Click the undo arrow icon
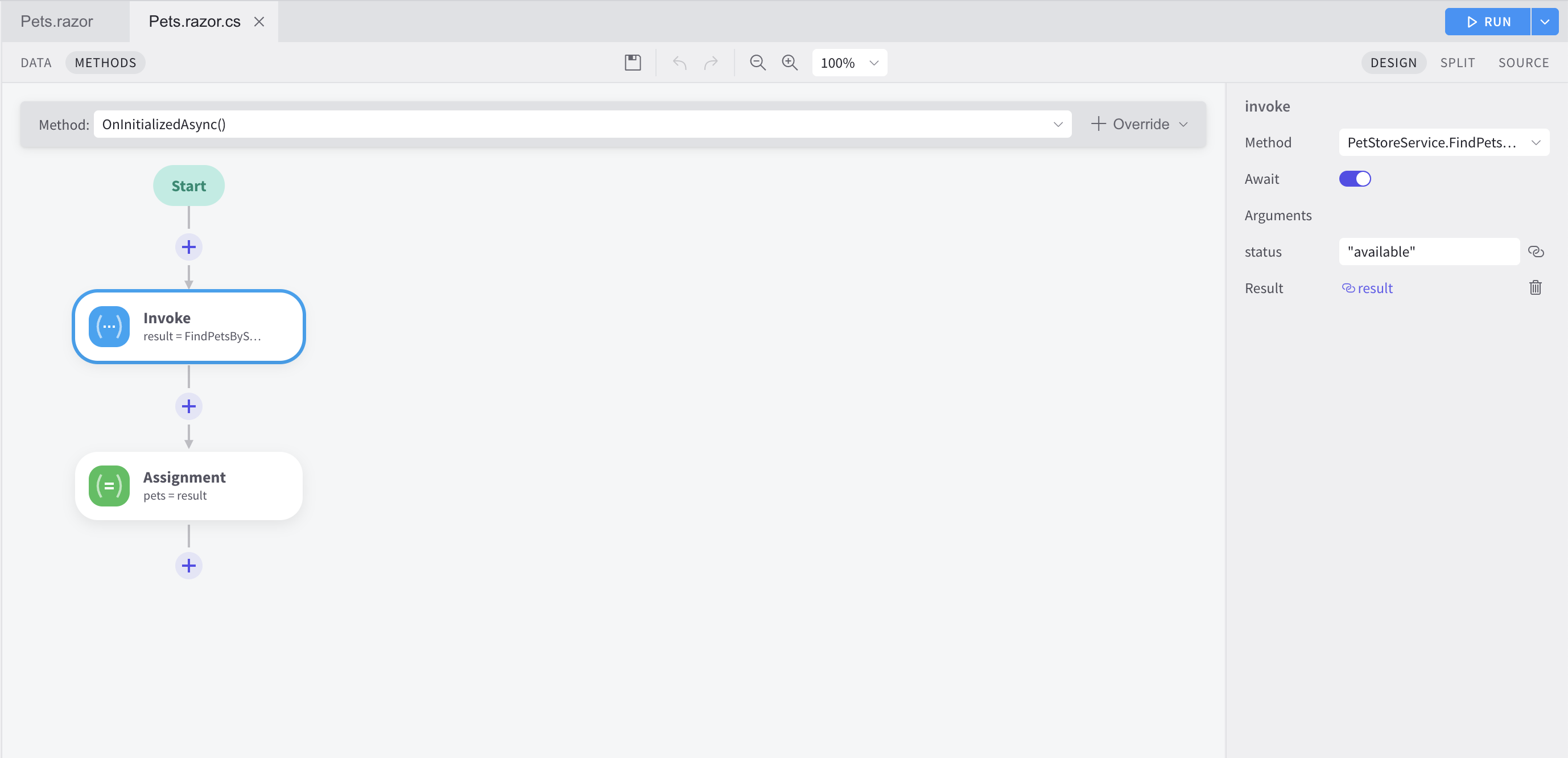 679,63
